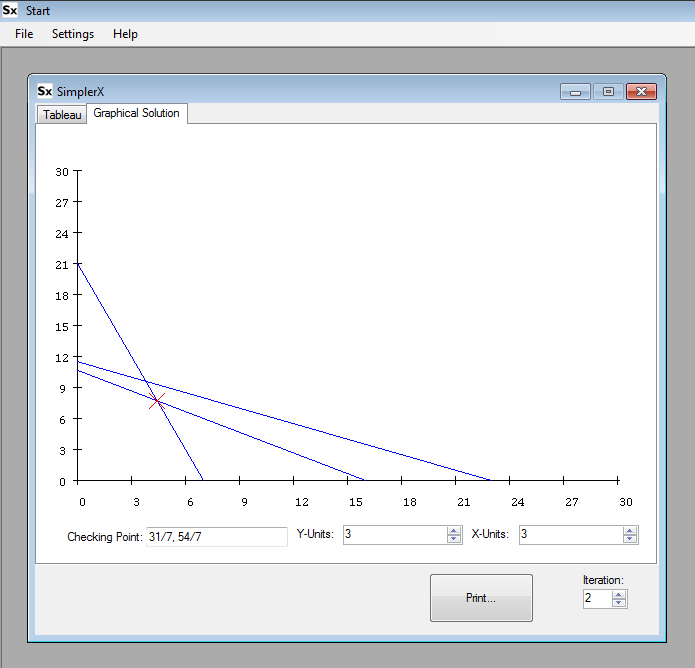Decrease Iteration with the down arrow

pyautogui.click(x=619, y=603)
